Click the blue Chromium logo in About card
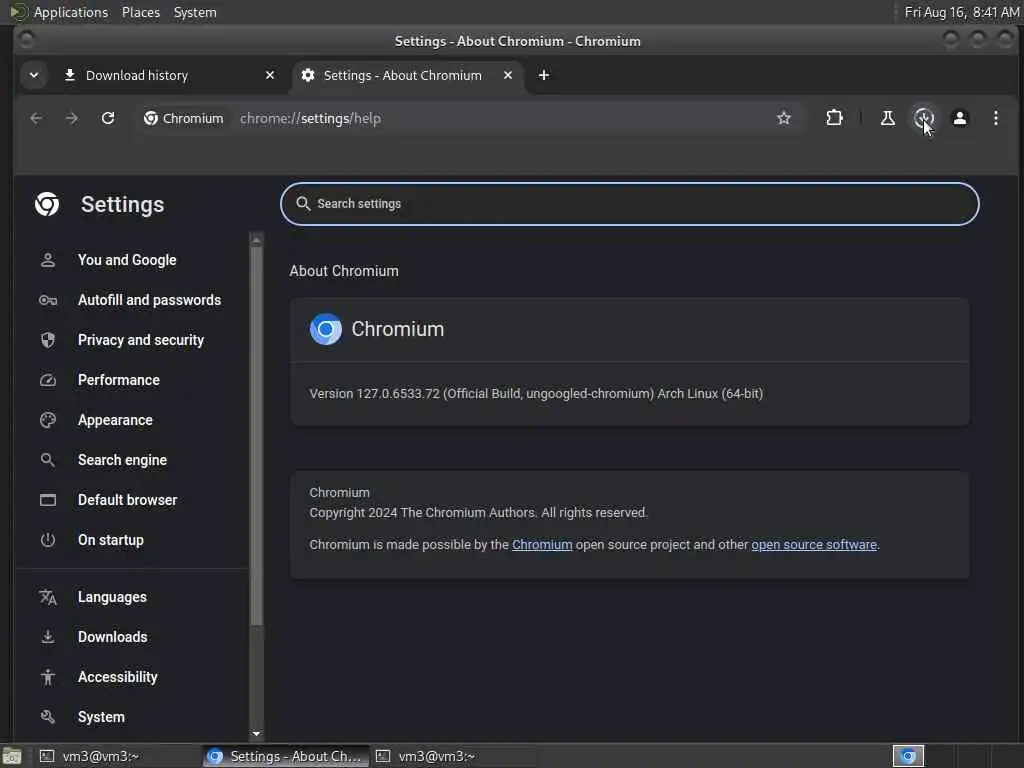The height and width of the screenshot is (768, 1024). pos(325,329)
